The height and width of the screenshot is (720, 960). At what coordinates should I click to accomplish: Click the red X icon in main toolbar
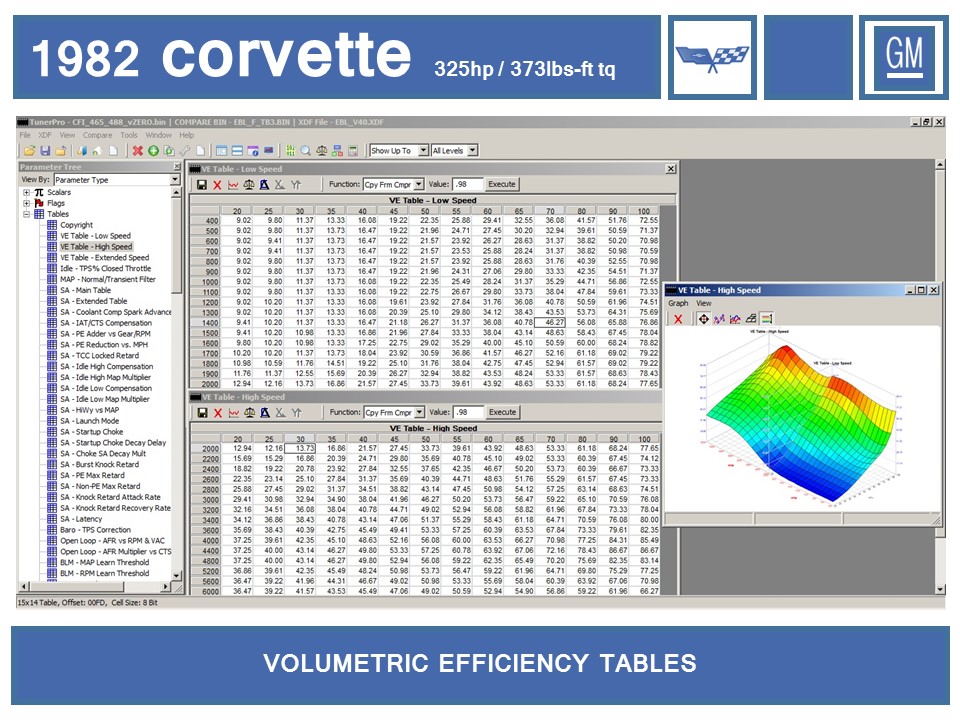[137, 151]
